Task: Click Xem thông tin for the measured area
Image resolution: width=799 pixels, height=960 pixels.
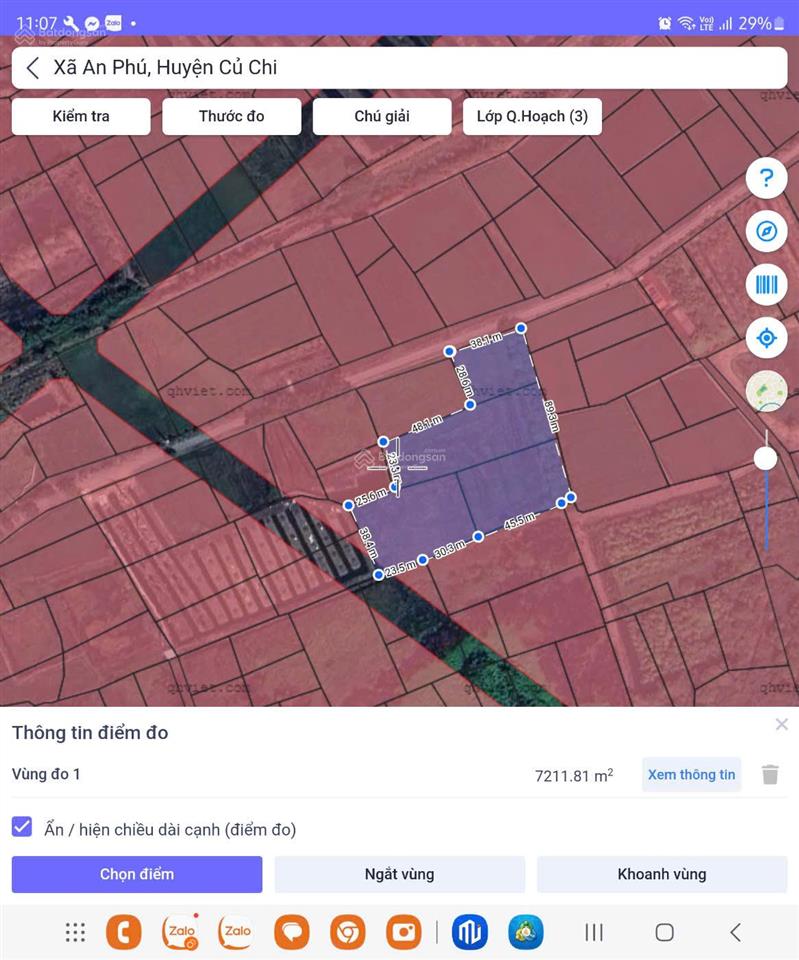Action: [691, 774]
